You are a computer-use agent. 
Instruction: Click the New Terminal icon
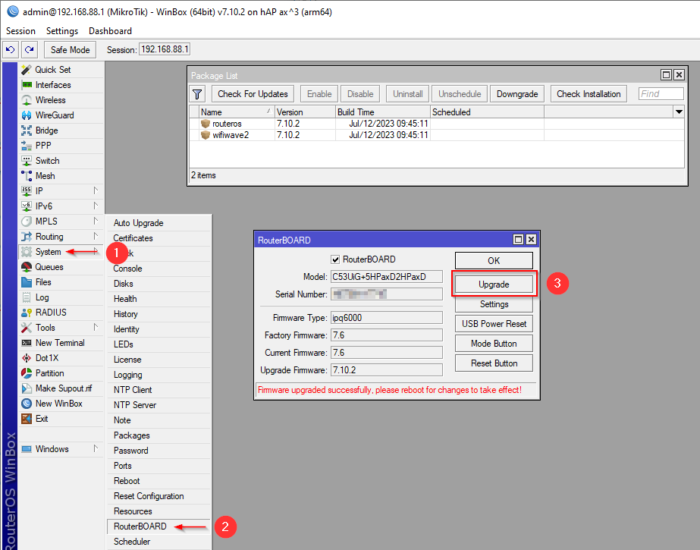(27, 343)
